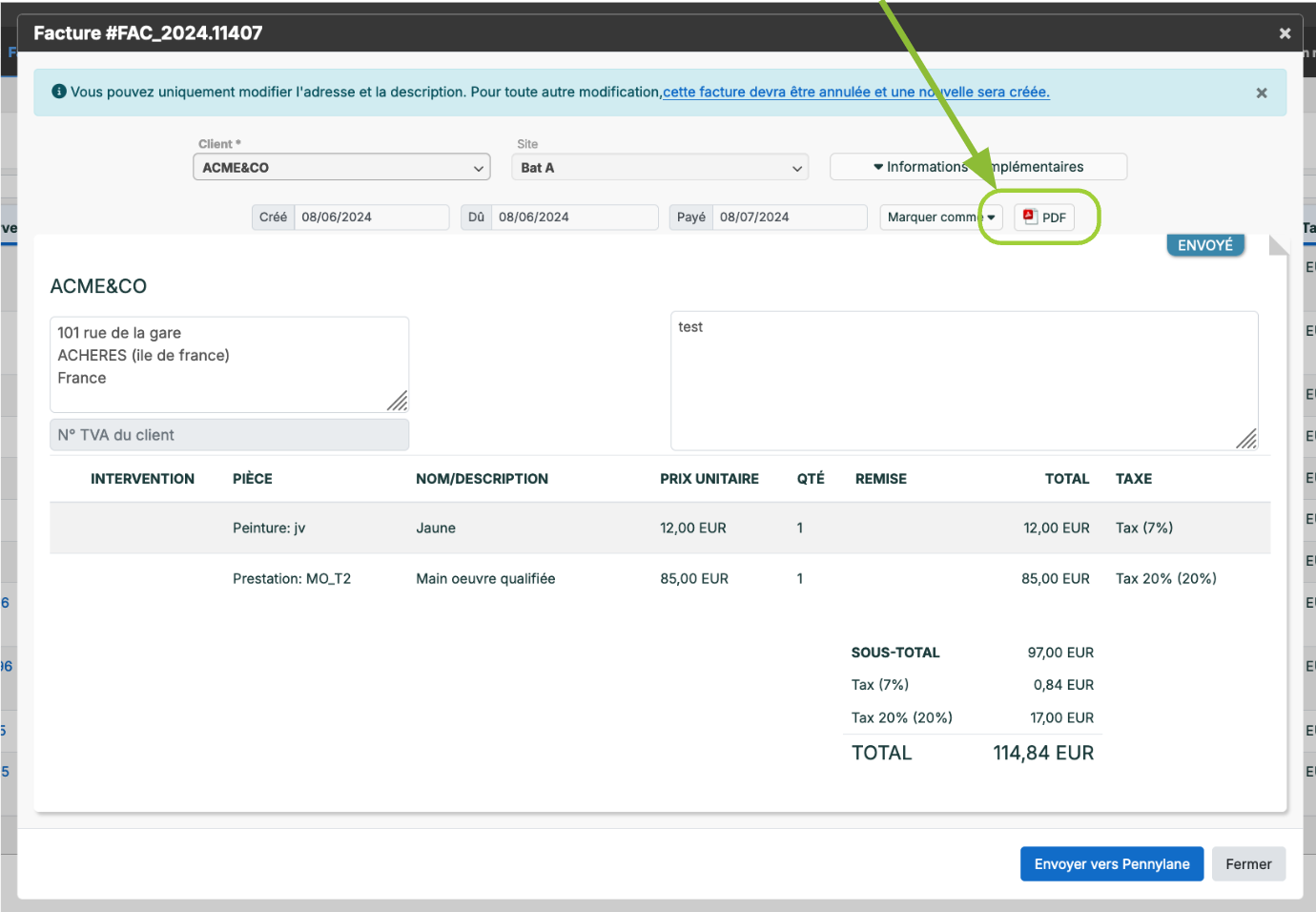Follow the link to cancel this invoice

point(856,93)
